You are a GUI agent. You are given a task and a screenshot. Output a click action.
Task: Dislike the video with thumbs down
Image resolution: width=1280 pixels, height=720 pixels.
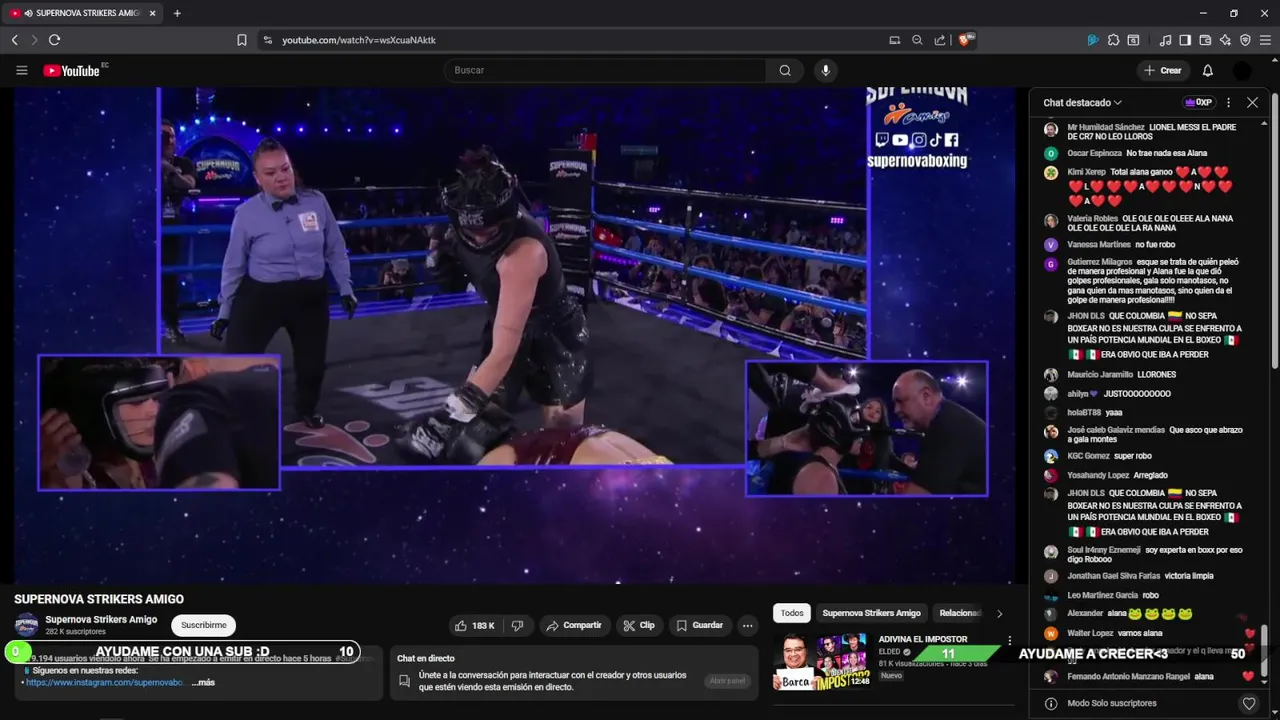(517, 625)
